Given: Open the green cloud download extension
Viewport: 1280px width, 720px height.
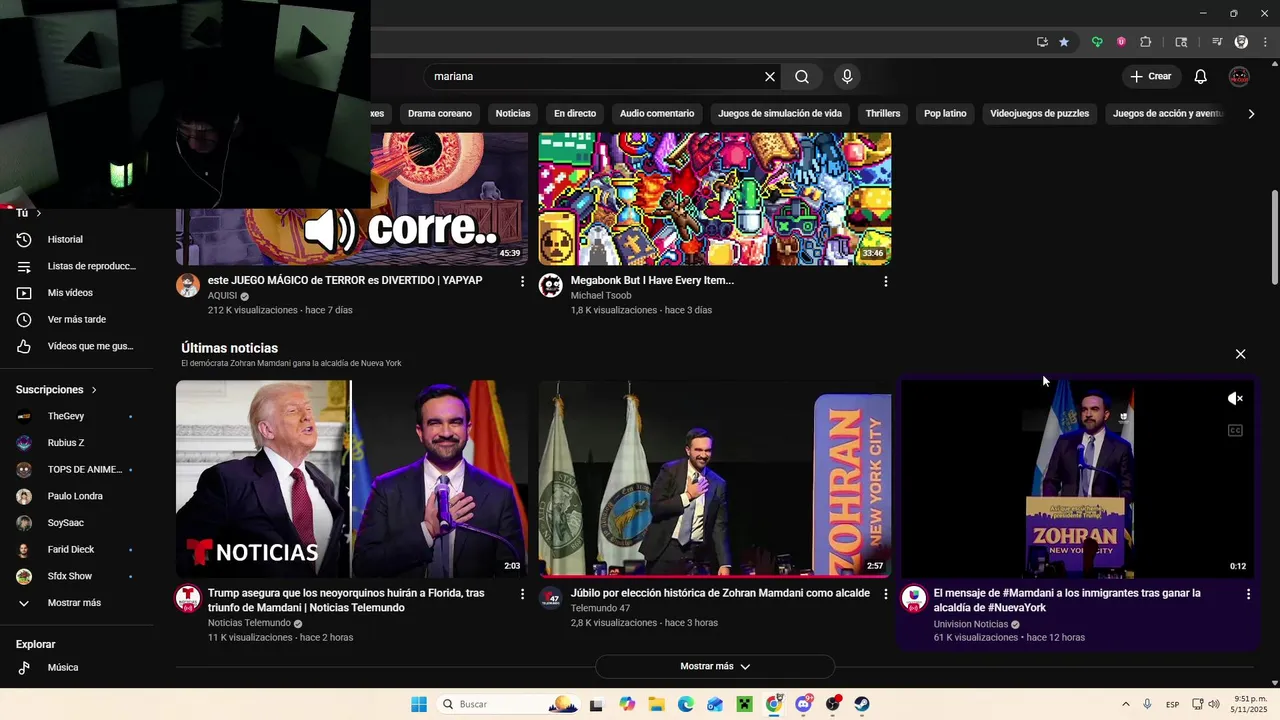Looking at the screenshot, I should click(x=1097, y=42).
